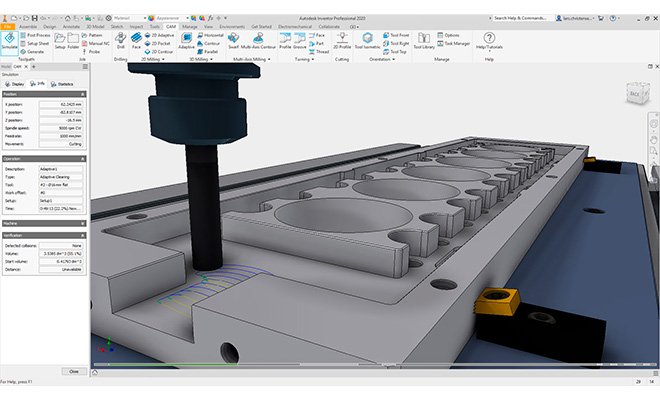Switch to the Statistics tab
Viewport: 660px width, 400px height.
coord(64,84)
